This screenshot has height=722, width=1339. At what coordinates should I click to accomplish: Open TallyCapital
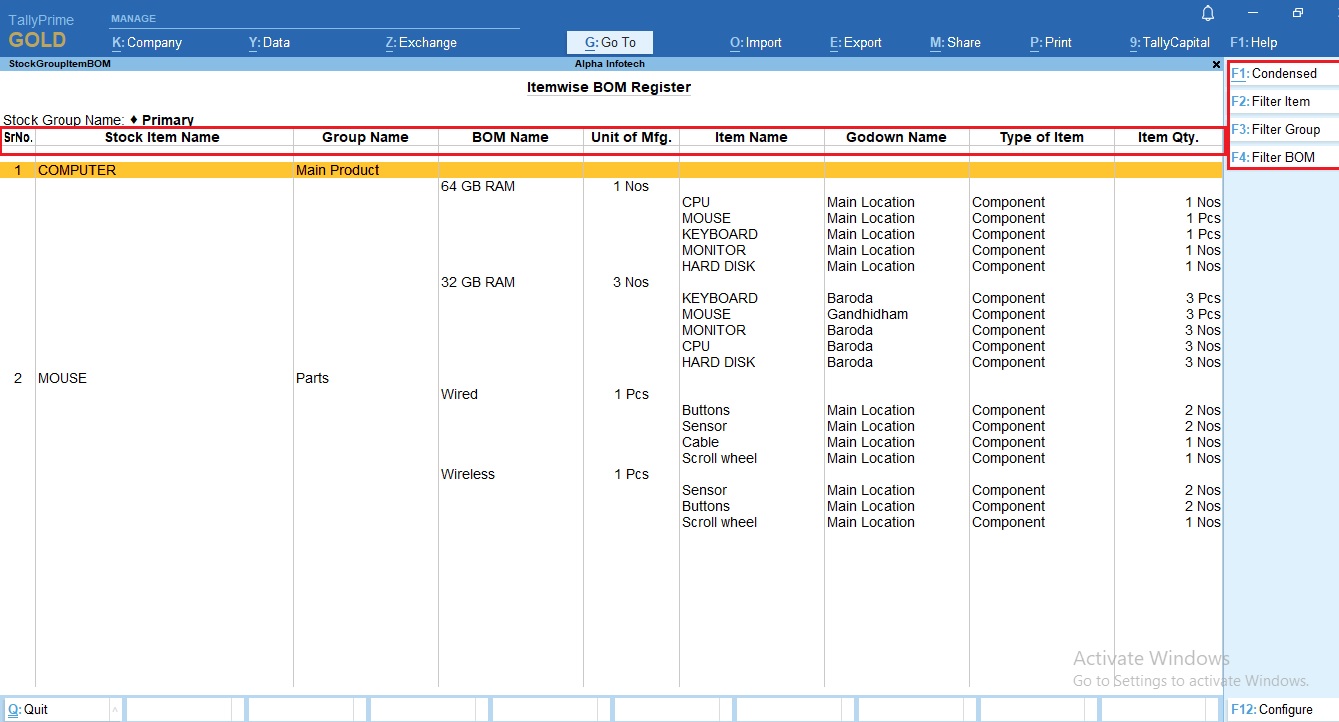[1168, 42]
